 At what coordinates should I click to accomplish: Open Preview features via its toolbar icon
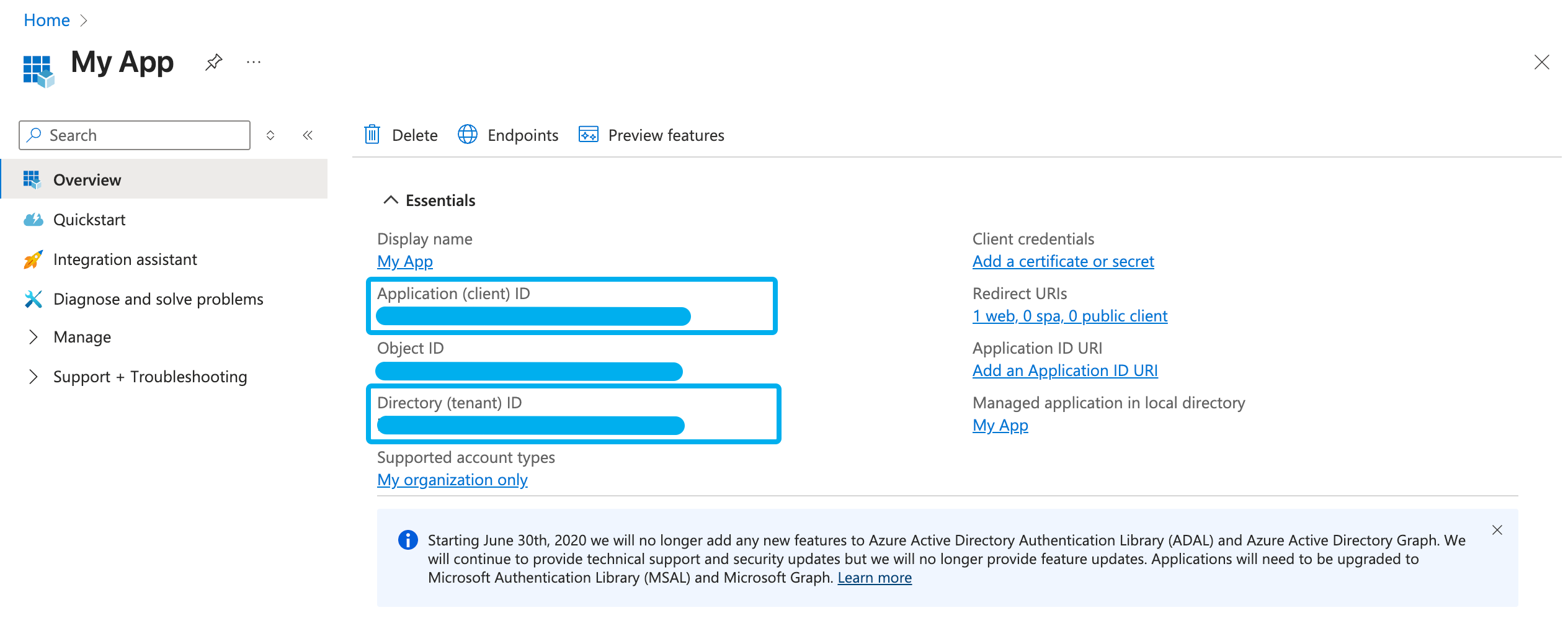pyautogui.click(x=587, y=135)
